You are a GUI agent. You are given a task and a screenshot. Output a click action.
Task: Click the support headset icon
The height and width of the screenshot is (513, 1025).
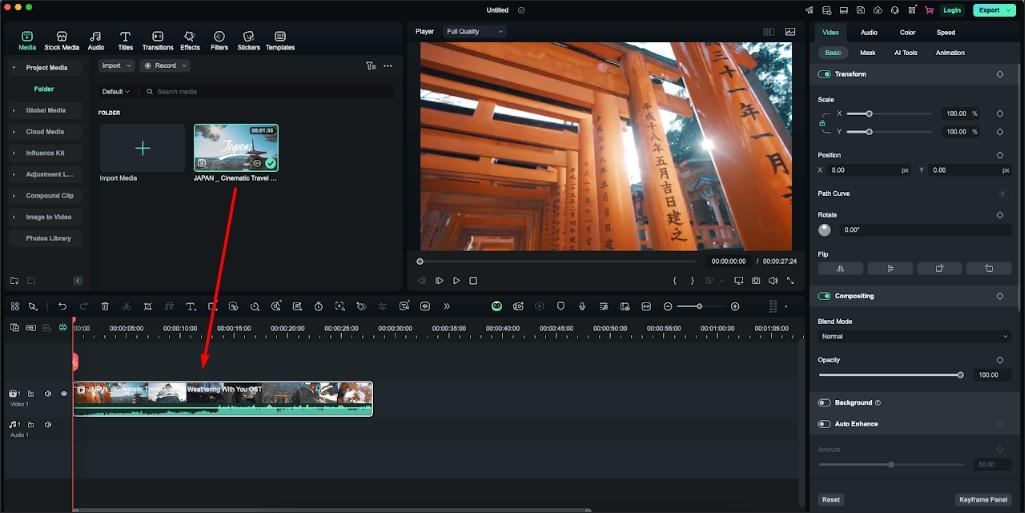[894, 10]
